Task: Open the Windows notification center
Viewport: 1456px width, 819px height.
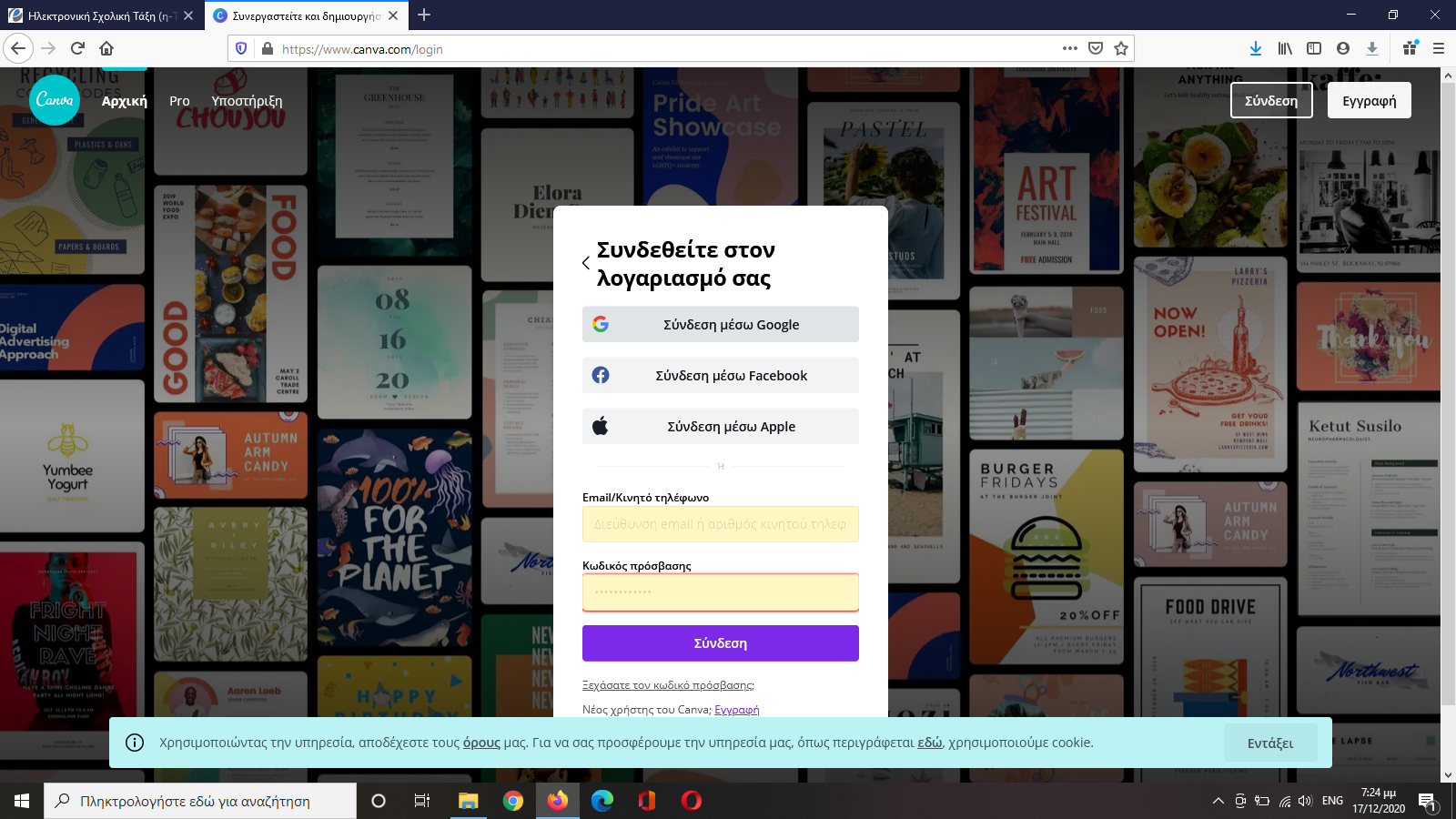Action: pos(1427,801)
